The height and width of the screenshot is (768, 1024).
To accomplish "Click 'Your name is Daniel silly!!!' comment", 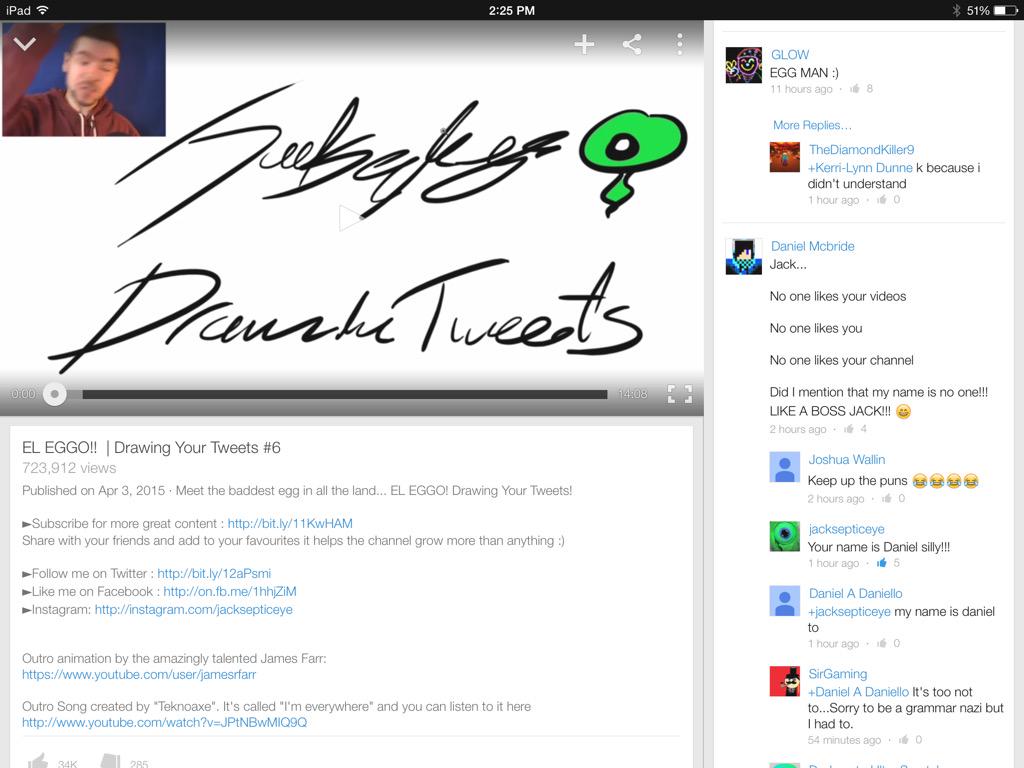I will point(878,547).
